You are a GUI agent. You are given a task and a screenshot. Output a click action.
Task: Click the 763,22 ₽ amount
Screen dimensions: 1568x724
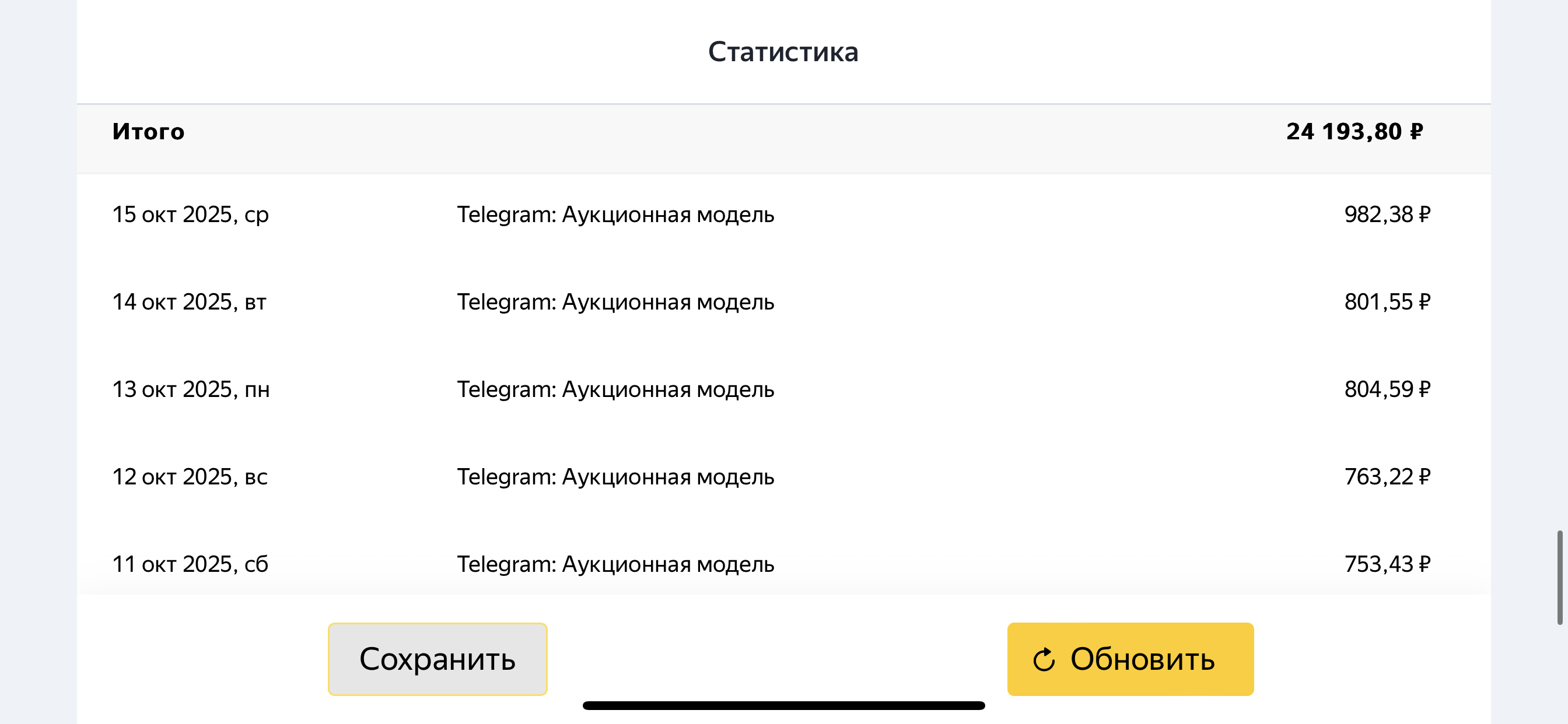pos(1387,477)
